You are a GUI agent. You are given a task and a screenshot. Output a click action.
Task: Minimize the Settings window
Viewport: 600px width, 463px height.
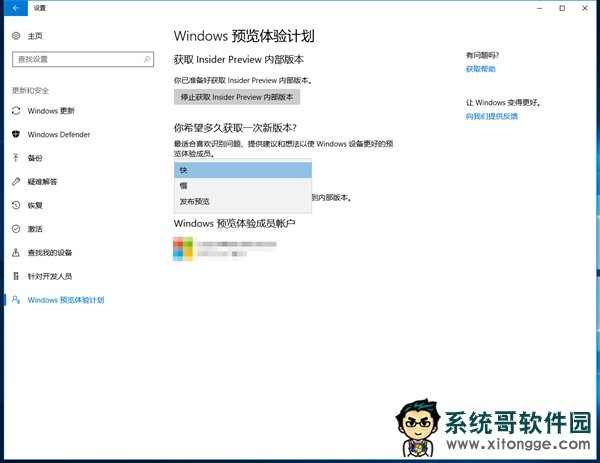pyautogui.click(x=540, y=8)
